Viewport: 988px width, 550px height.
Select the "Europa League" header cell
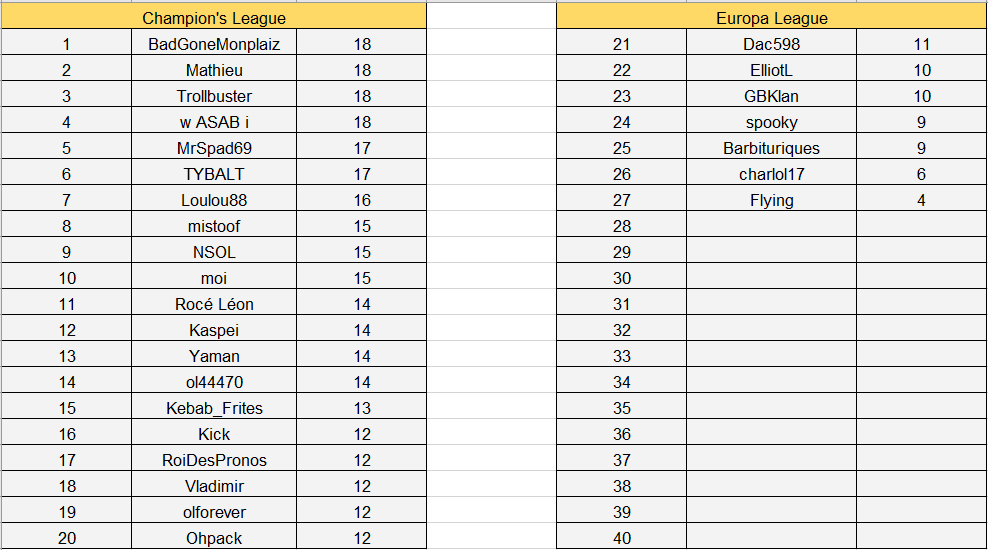tap(771, 18)
